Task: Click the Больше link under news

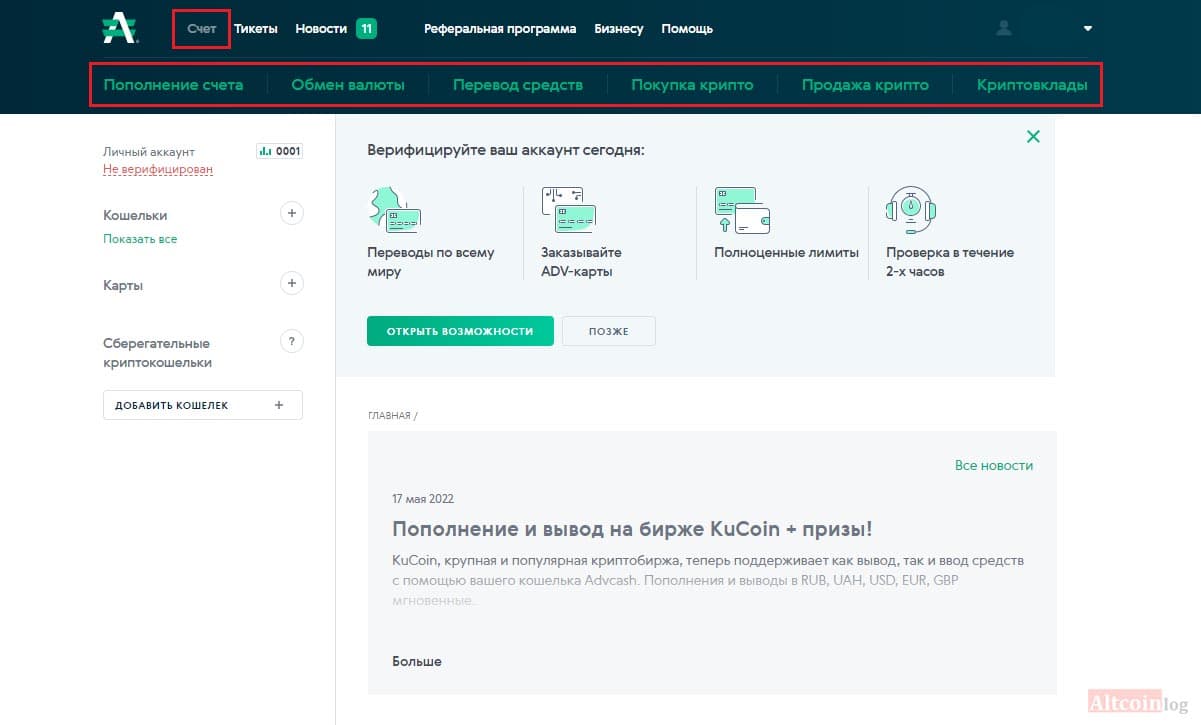Action: click(417, 661)
